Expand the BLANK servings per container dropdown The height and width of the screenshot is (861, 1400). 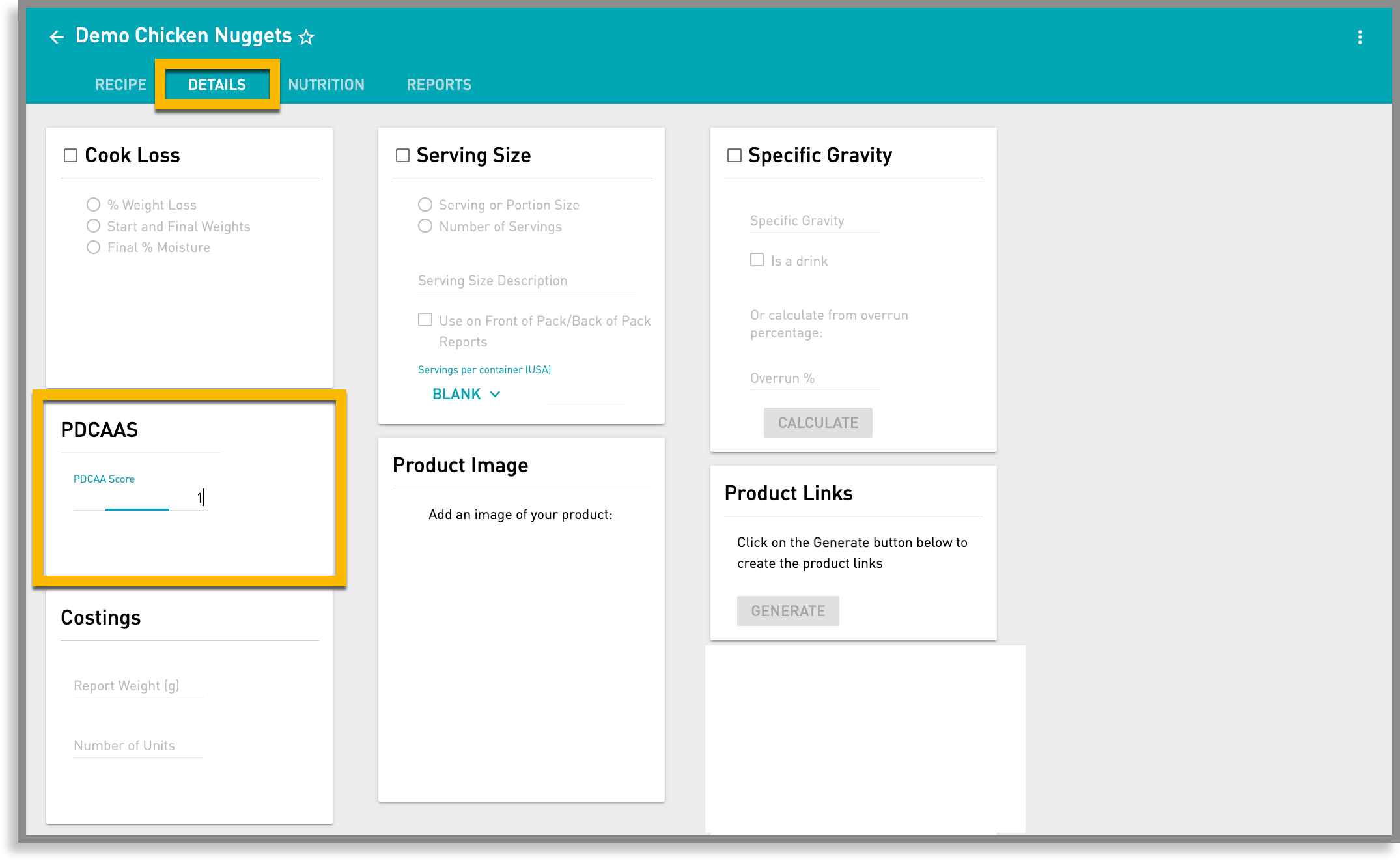point(466,394)
